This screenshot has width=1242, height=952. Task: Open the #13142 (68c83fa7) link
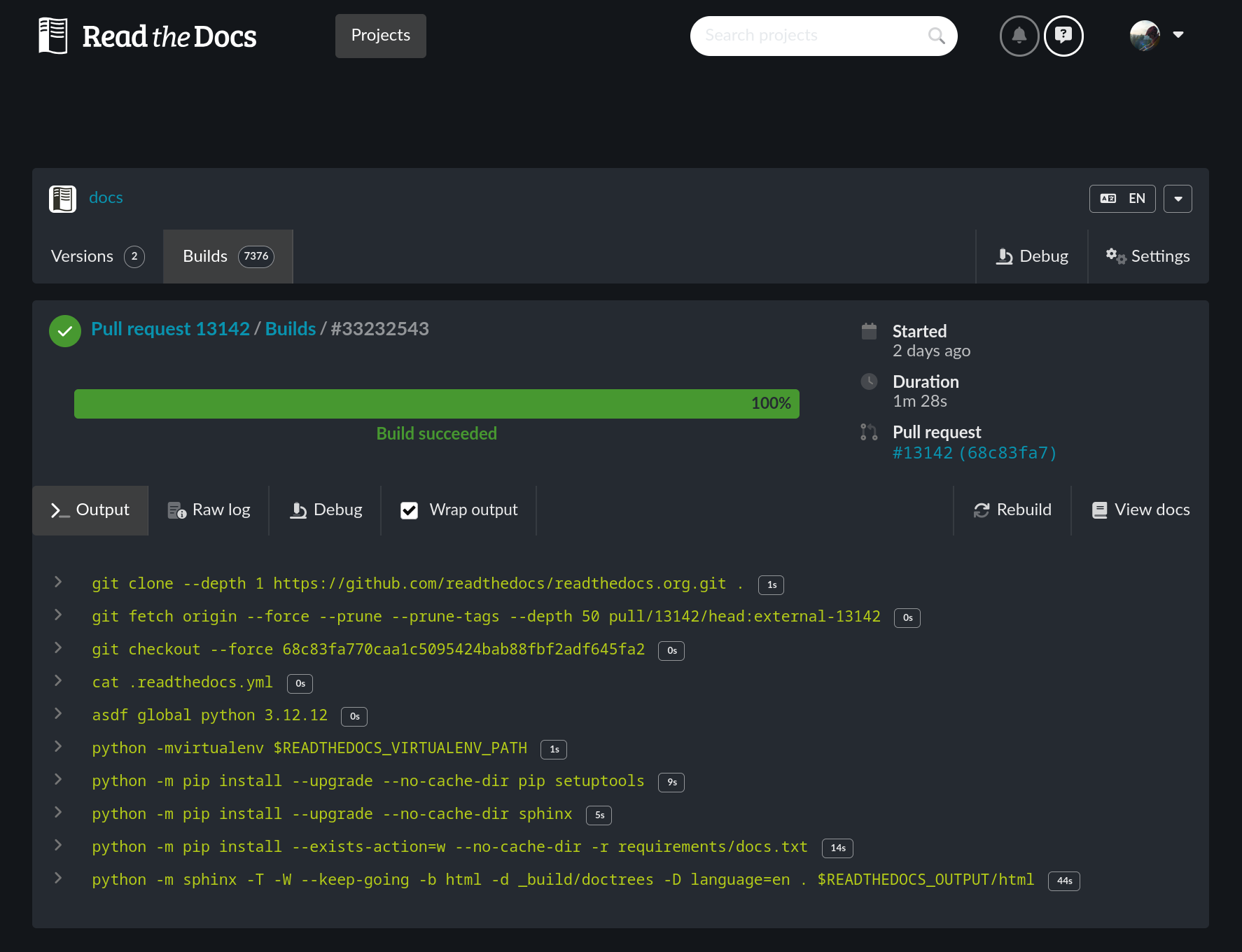pos(975,453)
